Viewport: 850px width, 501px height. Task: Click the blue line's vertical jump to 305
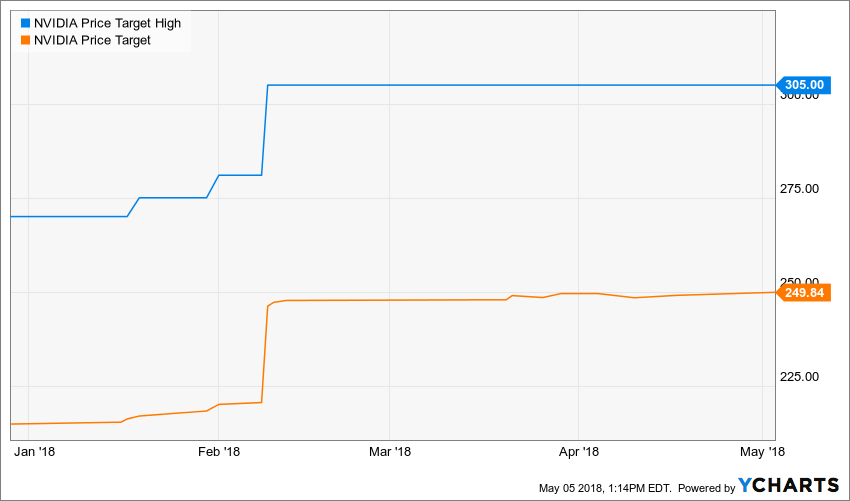(265, 130)
